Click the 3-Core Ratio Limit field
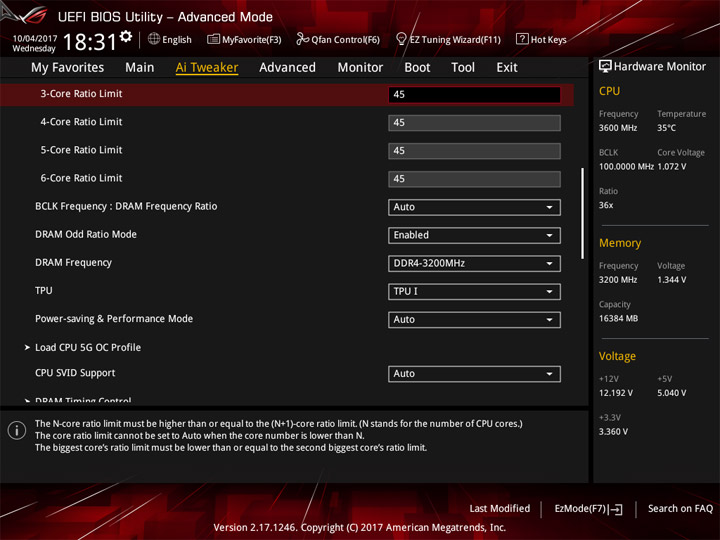Viewport: 720px width, 540px height. coord(474,95)
